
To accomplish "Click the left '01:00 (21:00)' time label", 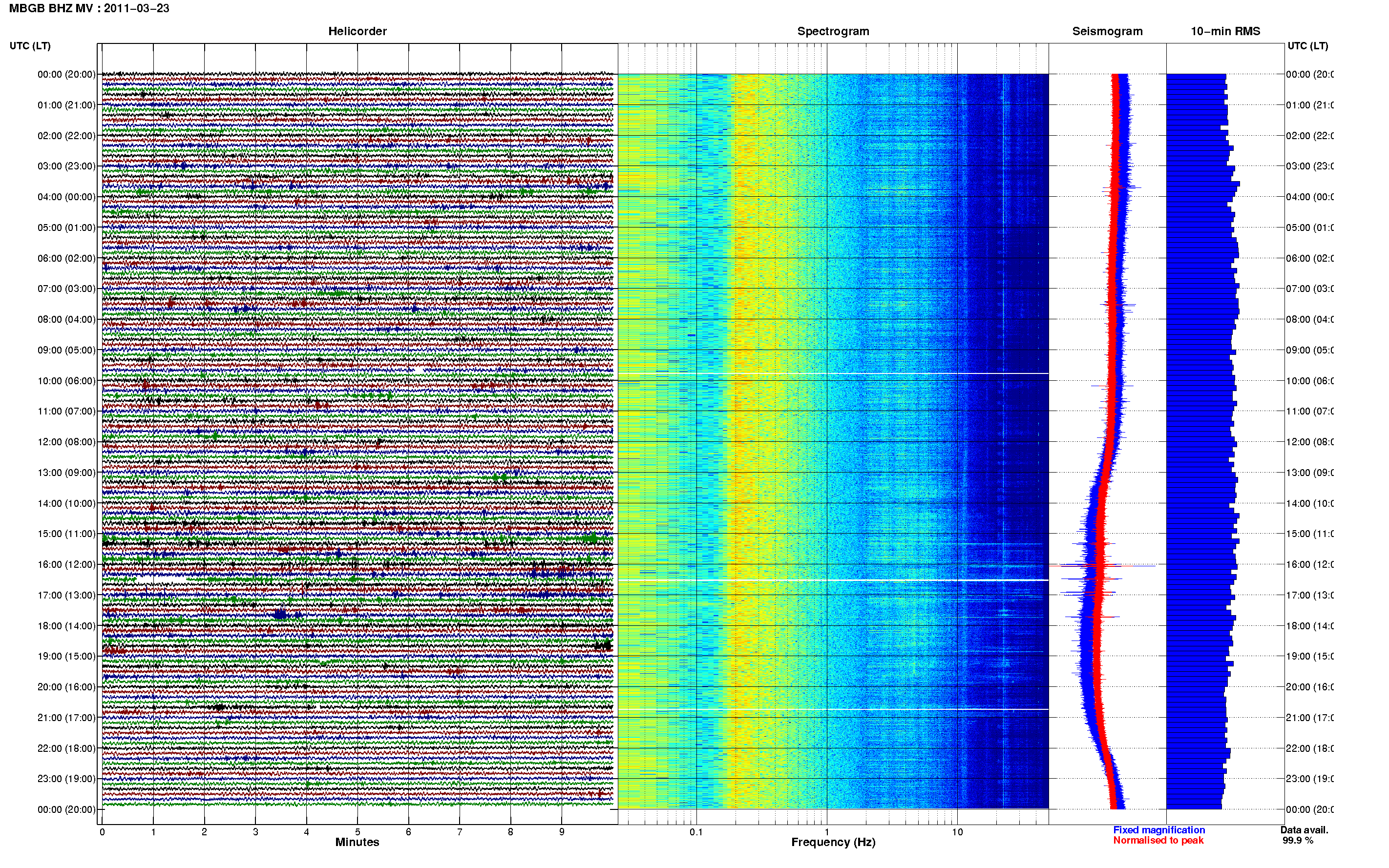I will click(x=66, y=105).
